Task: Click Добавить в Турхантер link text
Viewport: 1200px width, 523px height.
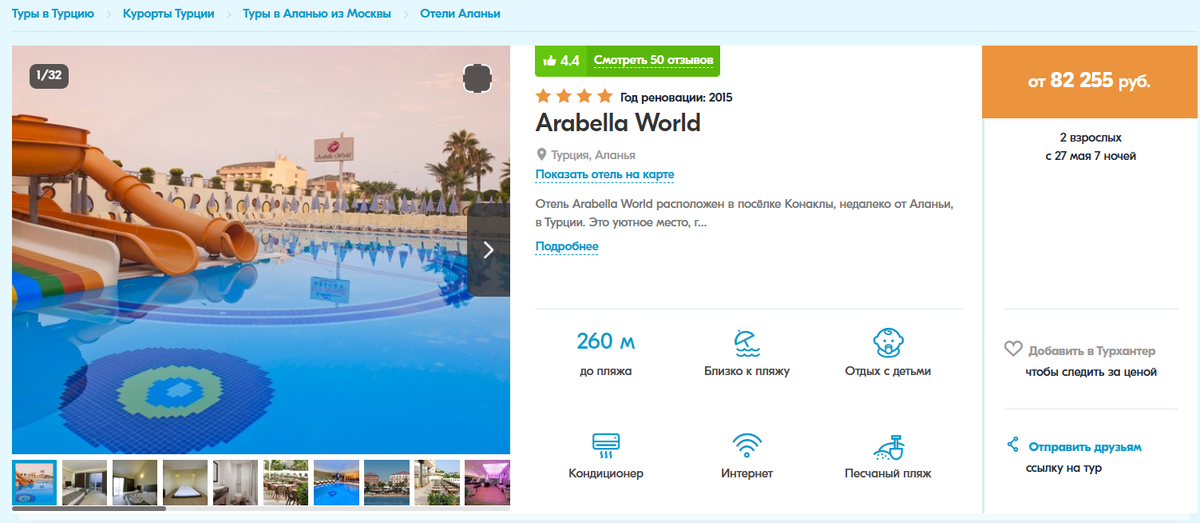Action: click(x=1092, y=351)
